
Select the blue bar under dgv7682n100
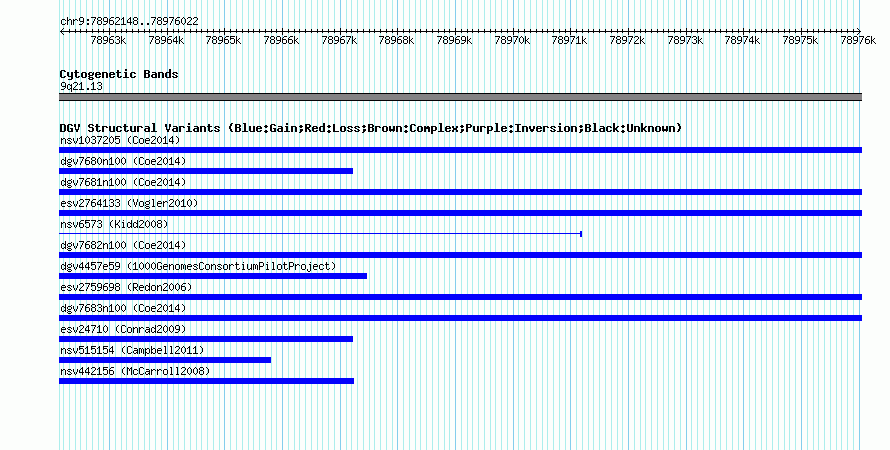[460, 255]
